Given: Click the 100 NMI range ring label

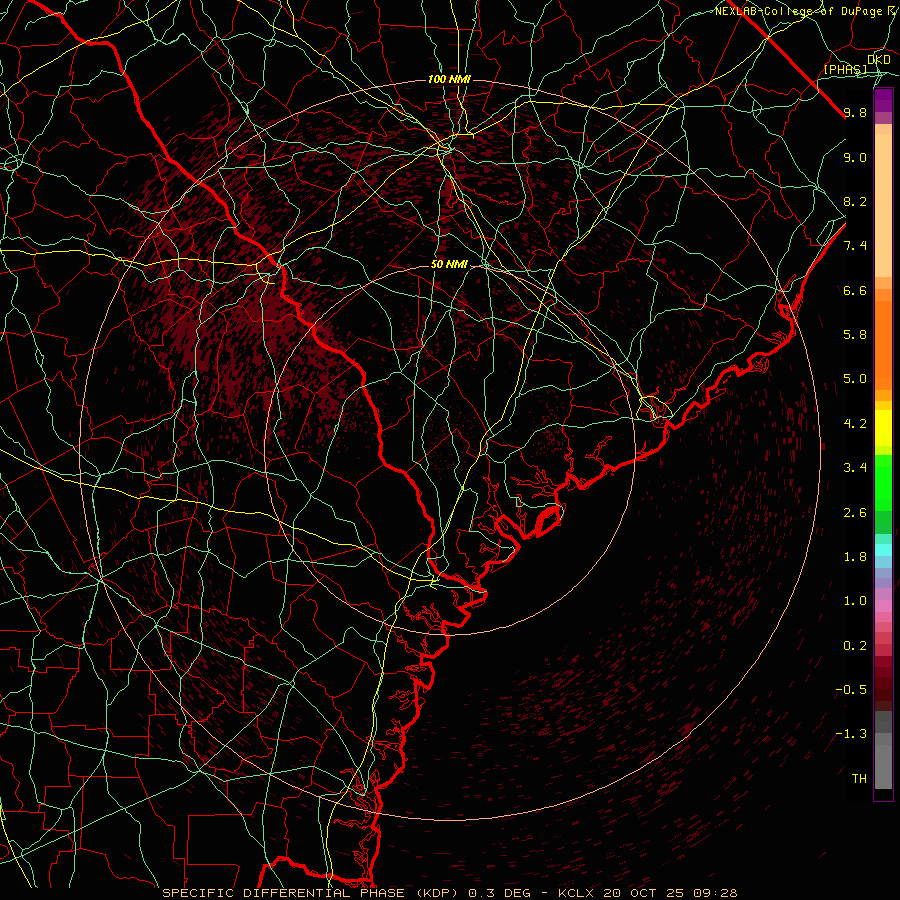Looking at the screenshot, I should tap(449, 79).
